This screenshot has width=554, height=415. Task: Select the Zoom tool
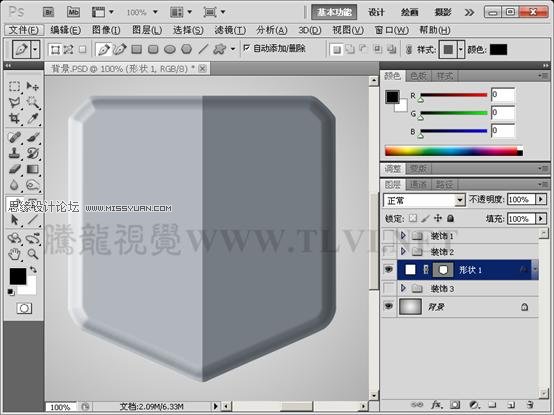coord(33,254)
